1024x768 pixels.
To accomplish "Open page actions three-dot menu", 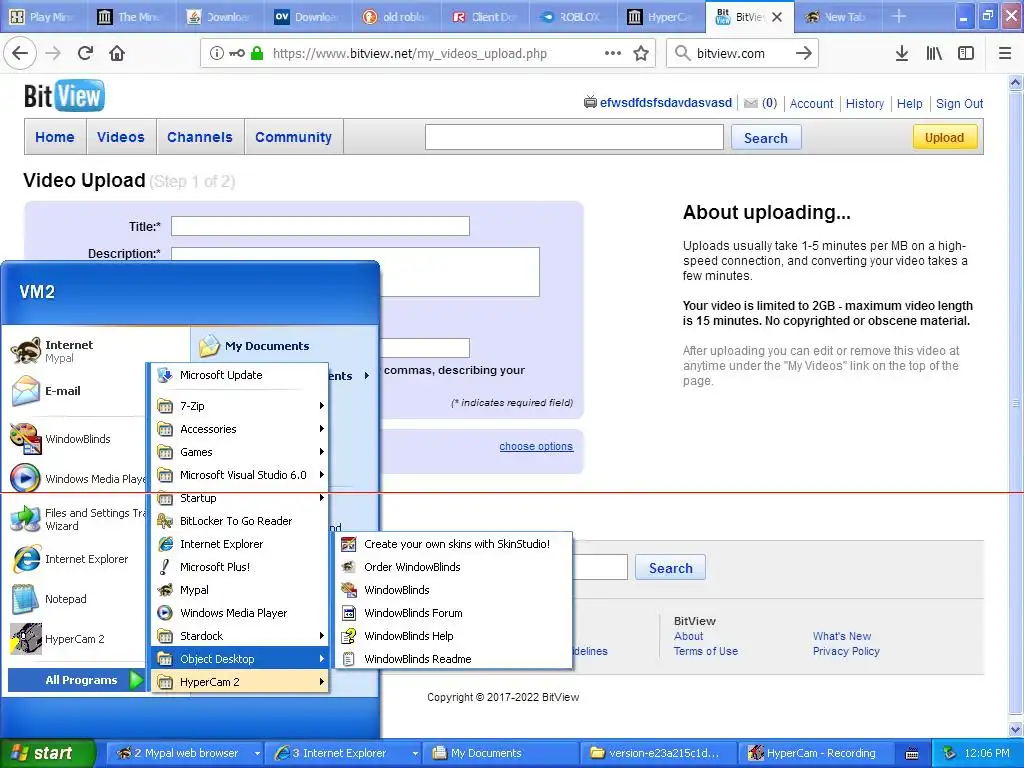I will point(613,54).
